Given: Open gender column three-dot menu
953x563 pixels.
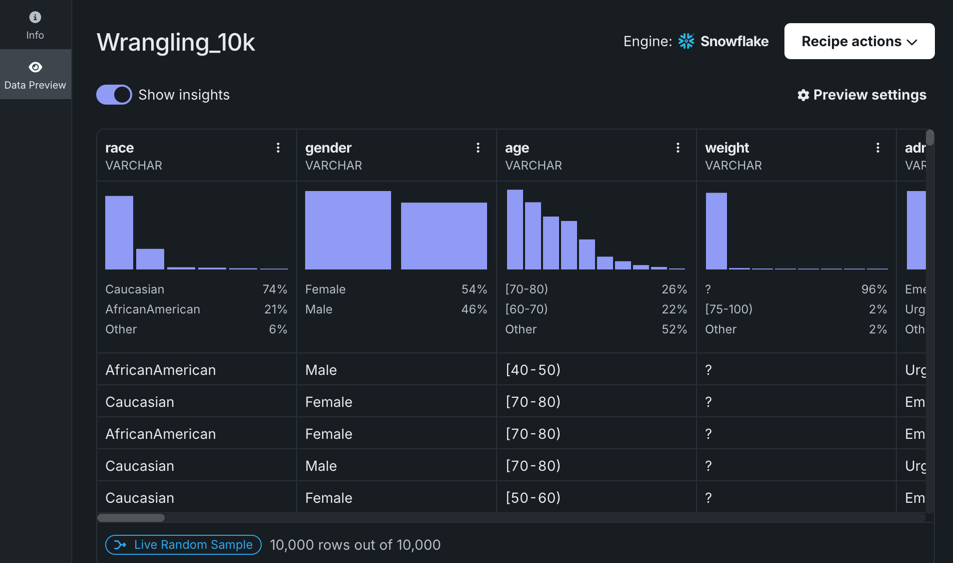Looking at the screenshot, I should tap(478, 148).
